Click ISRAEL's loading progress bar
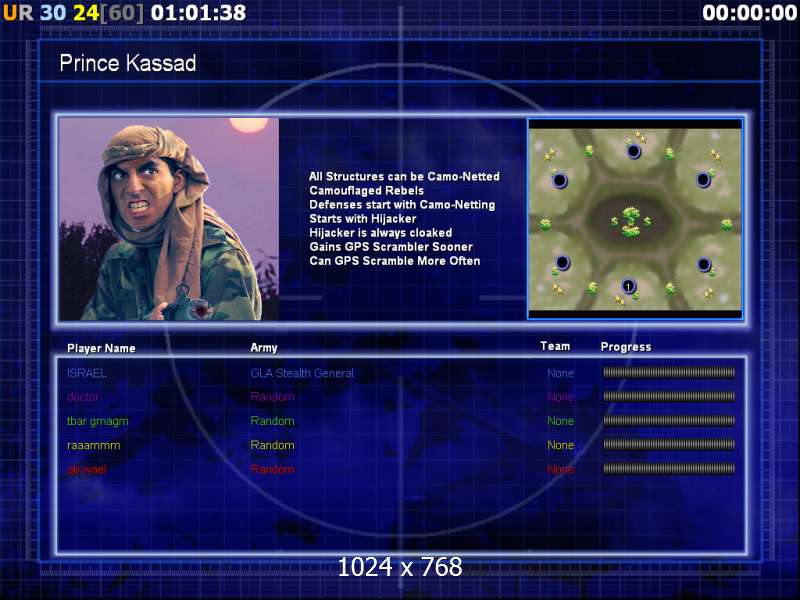The height and width of the screenshot is (600, 800). tap(669, 373)
